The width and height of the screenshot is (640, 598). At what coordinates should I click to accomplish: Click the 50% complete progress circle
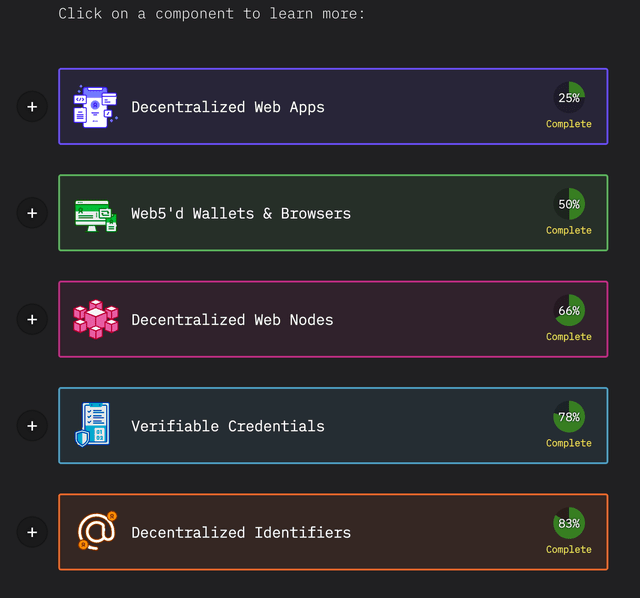[569, 204]
